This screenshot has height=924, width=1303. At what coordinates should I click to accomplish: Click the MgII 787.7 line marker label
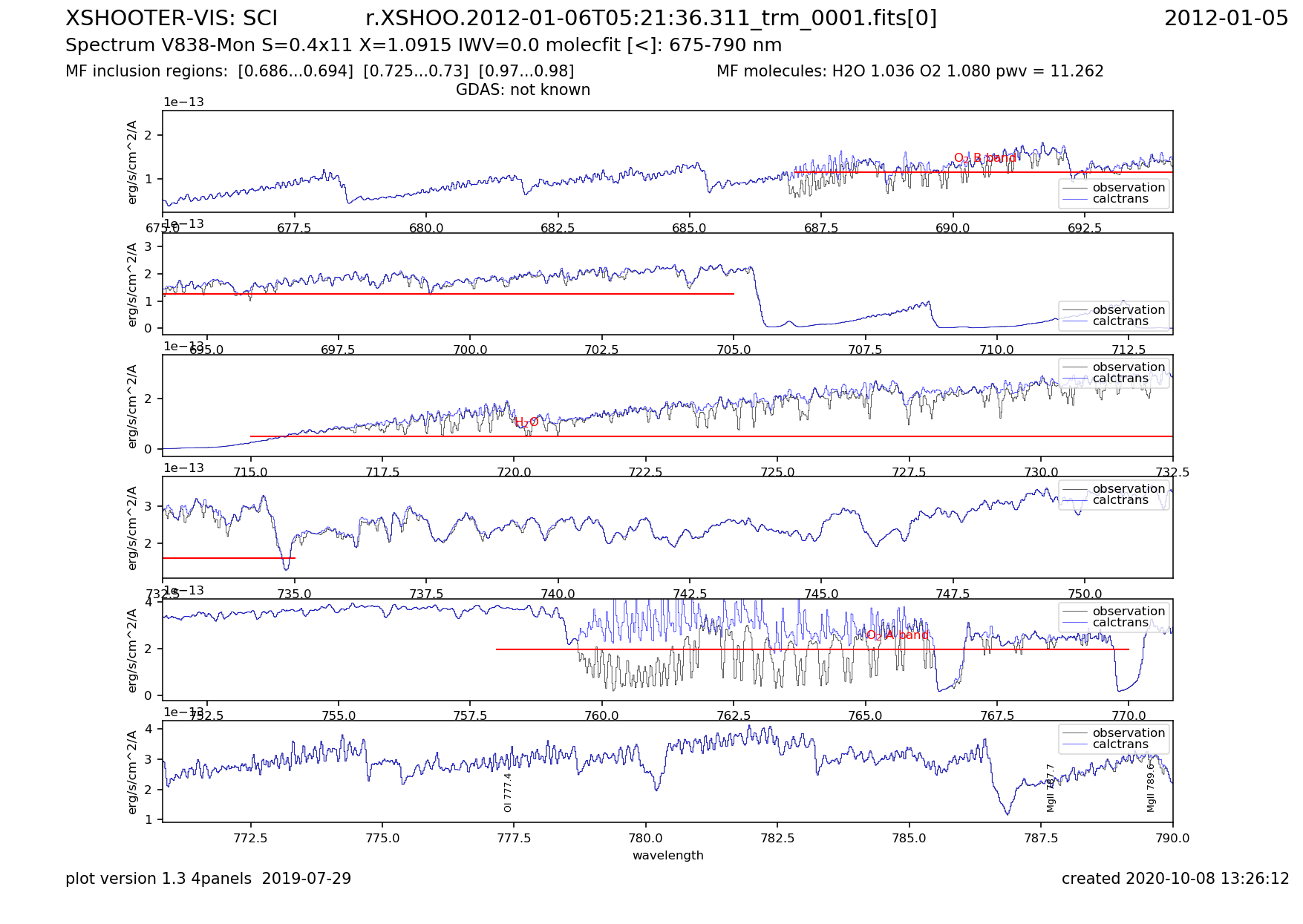pyautogui.click(x=1051, y=787)
